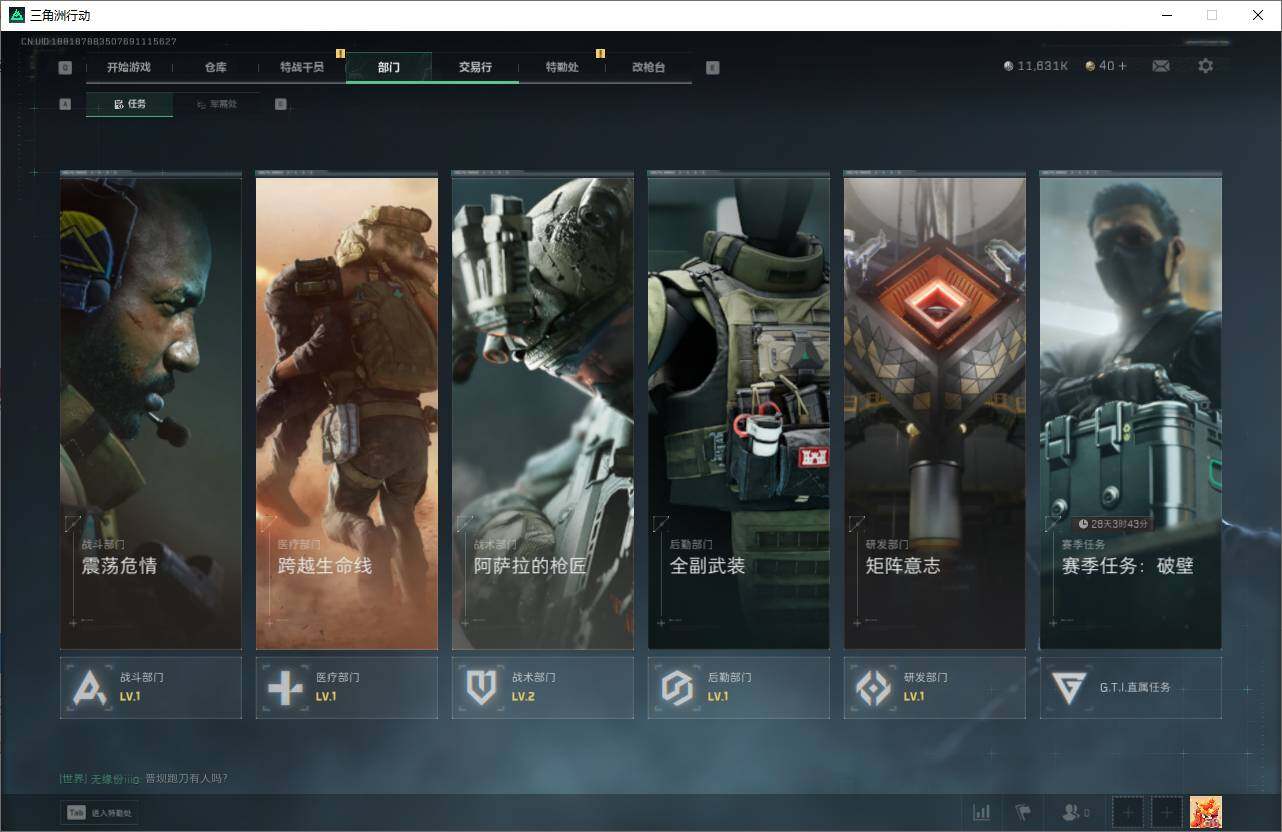The width and height of the screenshot is (1282, 832).
Task: Click the Q key previous-tab icon
Action: point(65,68)
